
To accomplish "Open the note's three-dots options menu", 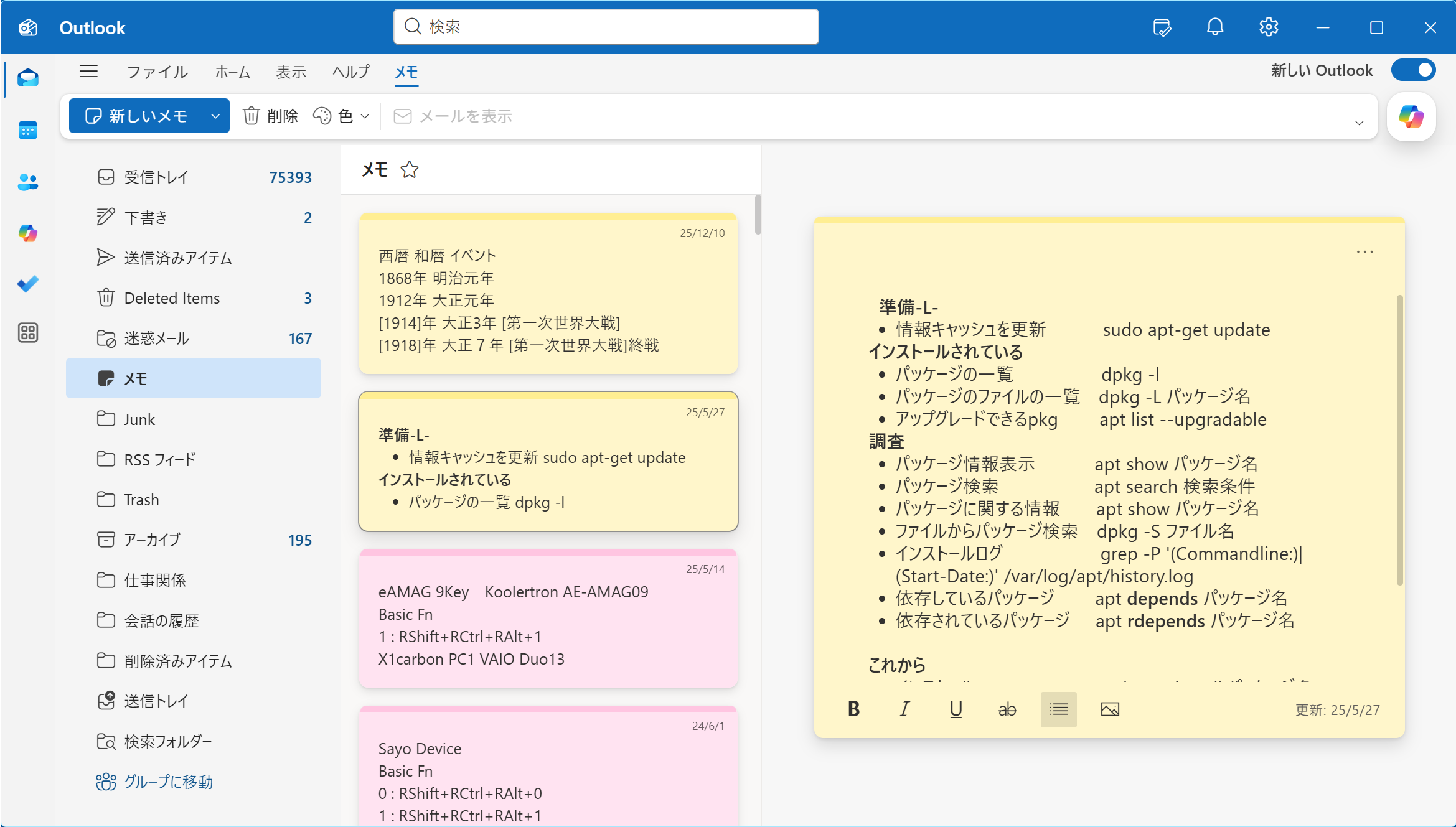I will pyautogui.click(x=1364, y=252).
